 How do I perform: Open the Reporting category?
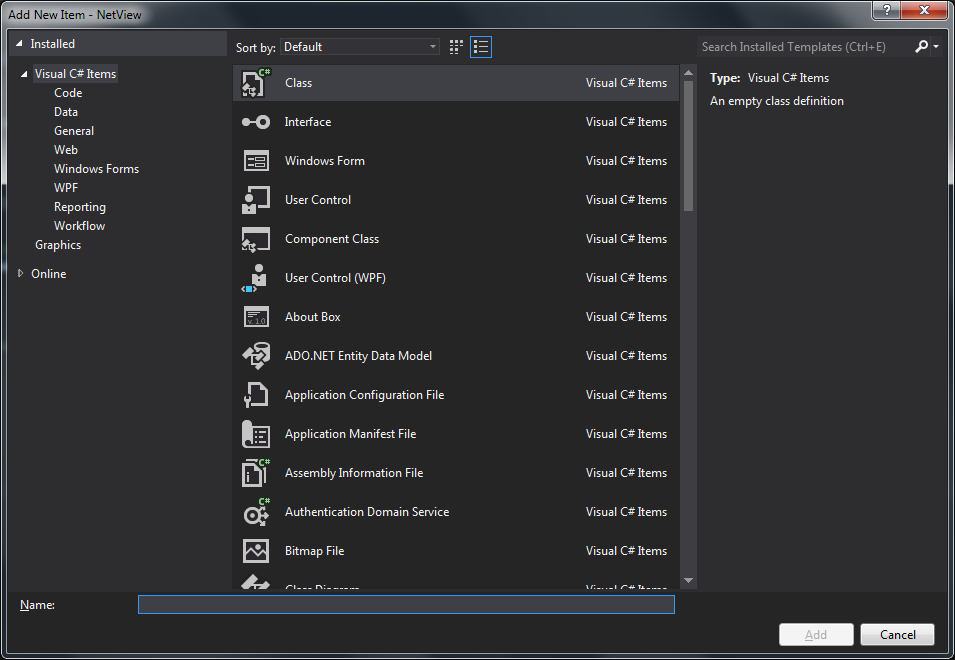[79, 206]
